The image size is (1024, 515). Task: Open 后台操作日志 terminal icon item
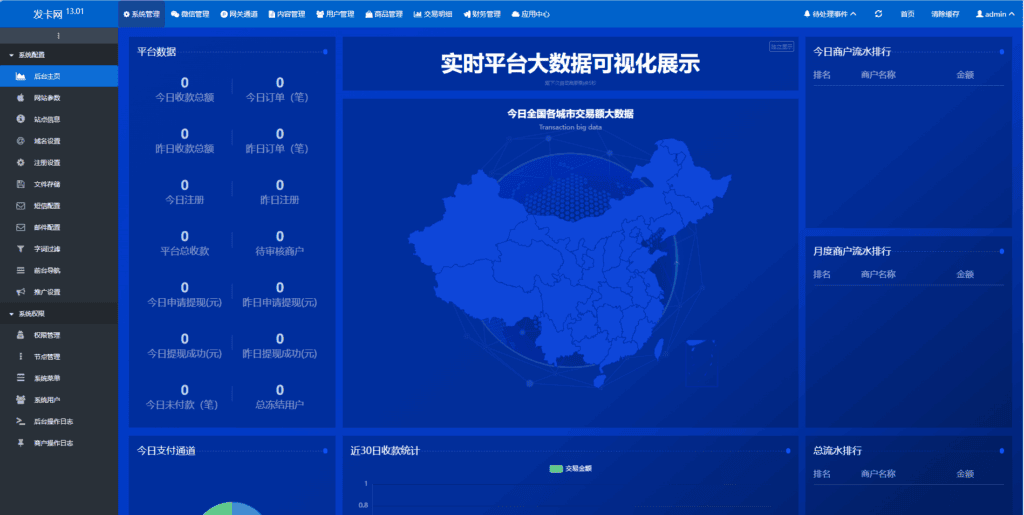click(59, 422)
